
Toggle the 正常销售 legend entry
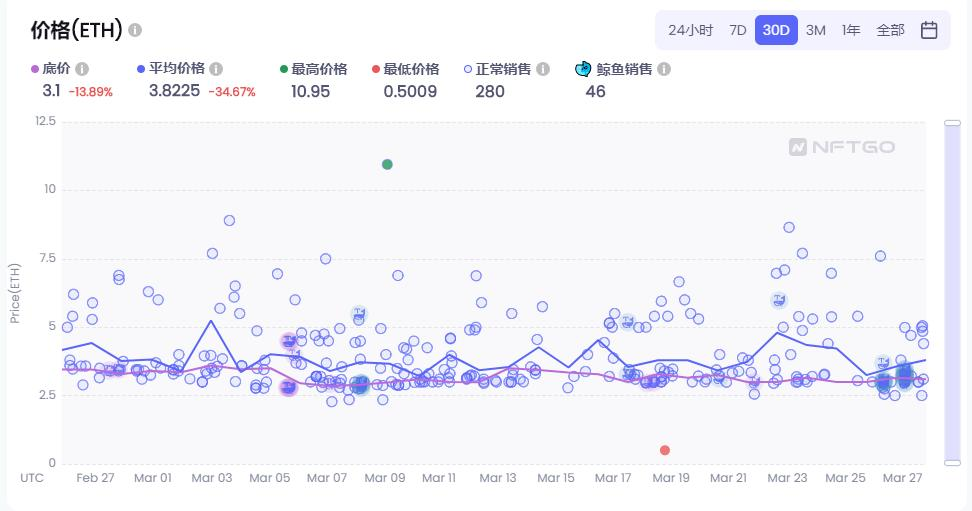click(x=498, y=69)
